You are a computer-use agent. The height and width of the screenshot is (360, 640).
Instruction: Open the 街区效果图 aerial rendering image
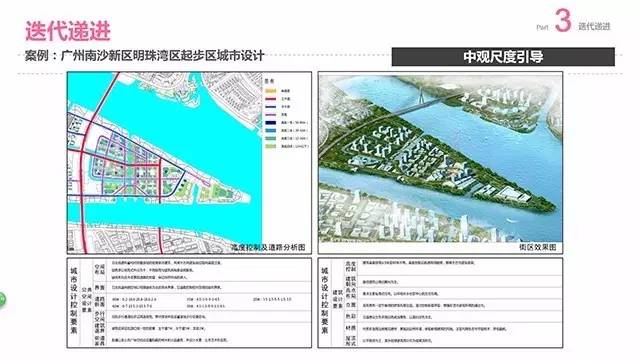(440, 162)
